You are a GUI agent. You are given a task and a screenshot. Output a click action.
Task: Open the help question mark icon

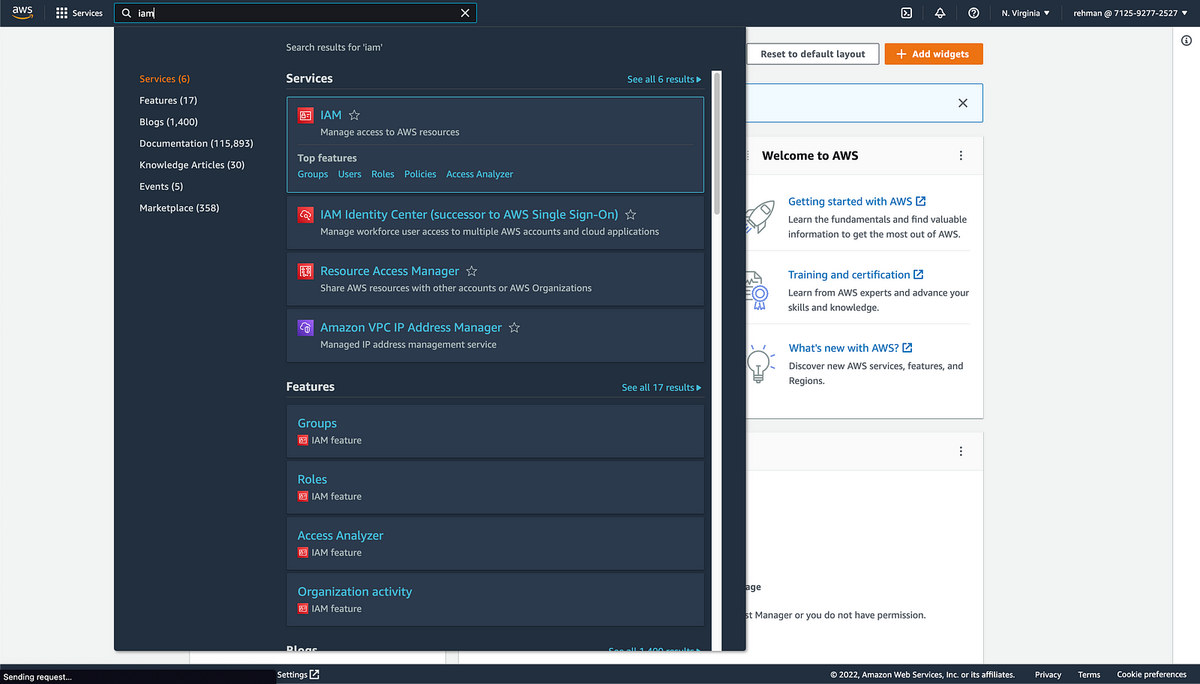point(974,13)
